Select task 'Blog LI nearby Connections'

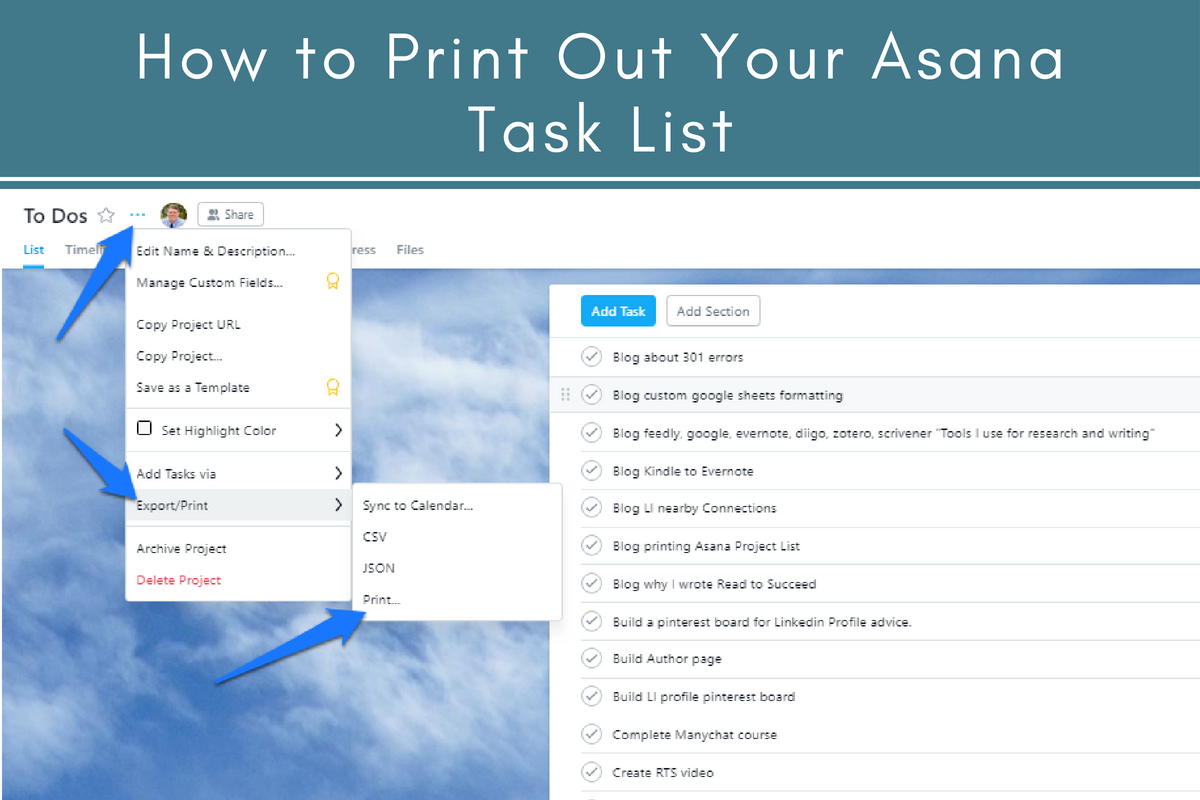pos(694,509)
